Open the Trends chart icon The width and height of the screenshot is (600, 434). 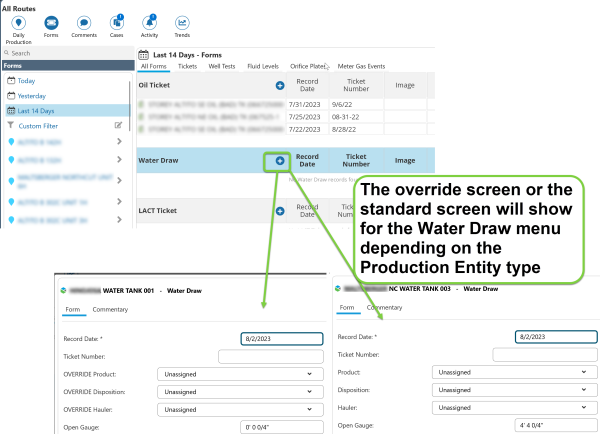[183, 22]
